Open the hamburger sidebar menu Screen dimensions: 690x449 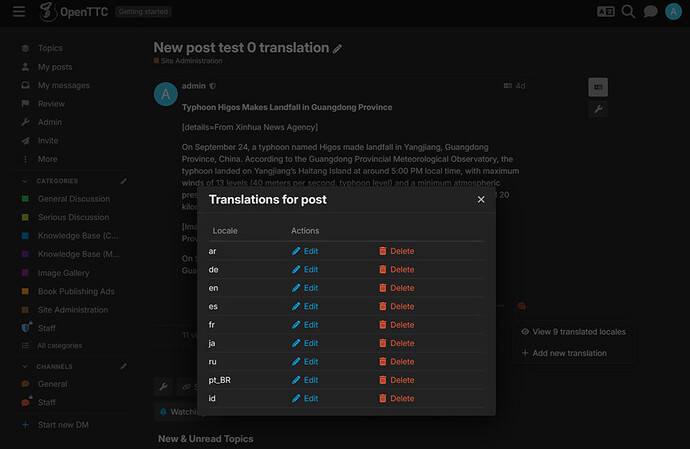(19, 11)
